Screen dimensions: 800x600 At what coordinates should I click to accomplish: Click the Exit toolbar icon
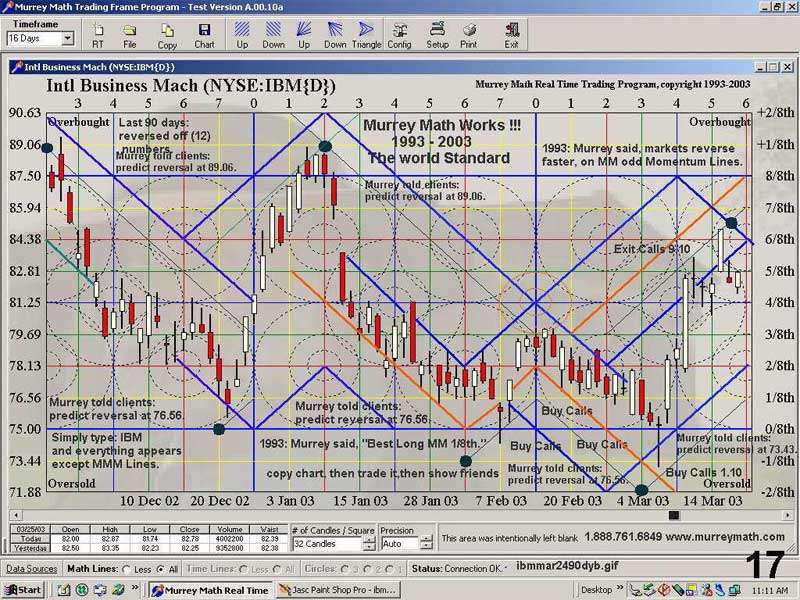[511, 35]
